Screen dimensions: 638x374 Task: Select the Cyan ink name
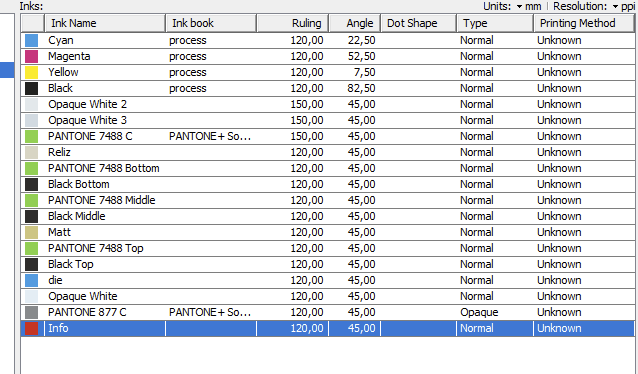61,40
